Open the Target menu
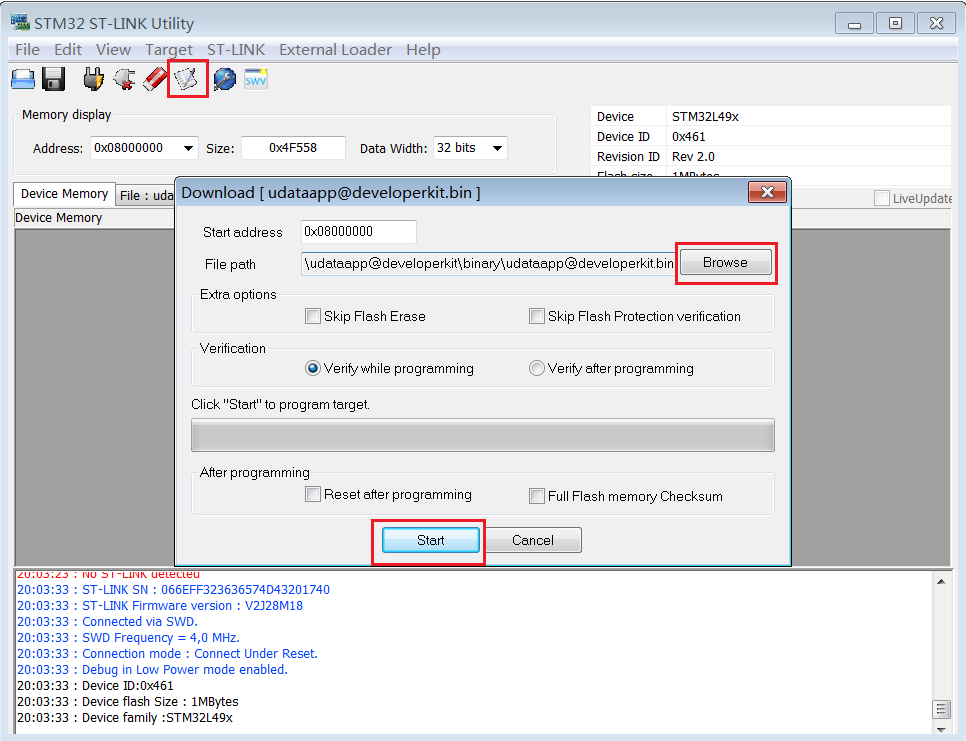 point(169,49)
